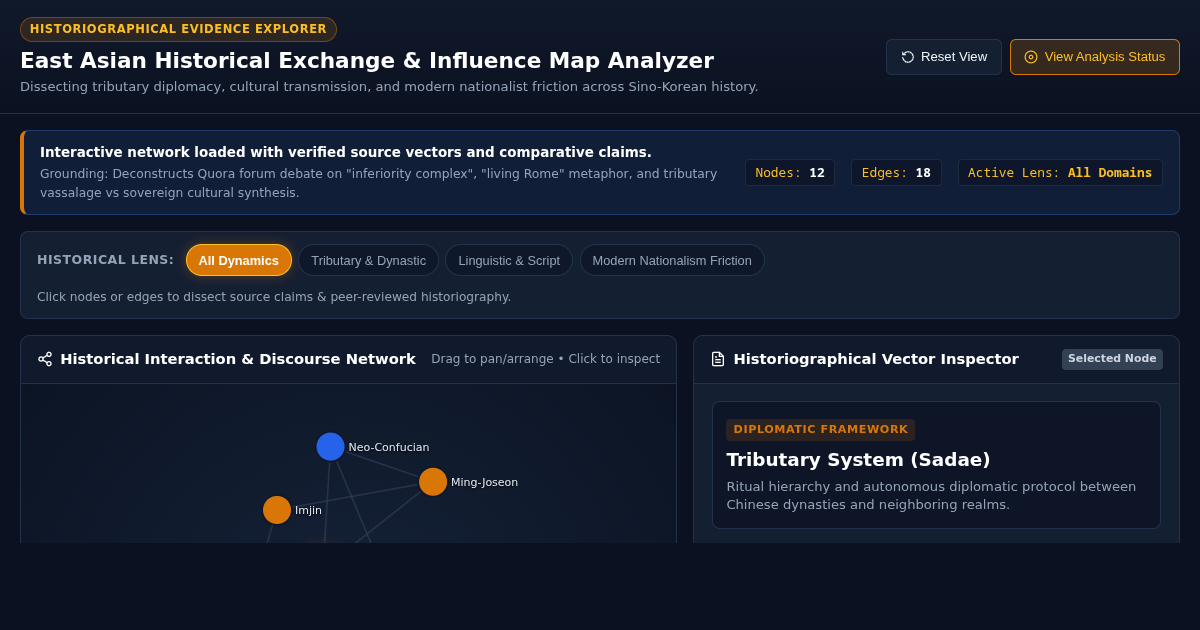Click the East Asian Historical Exchange page title

click(x=367, y=61)
